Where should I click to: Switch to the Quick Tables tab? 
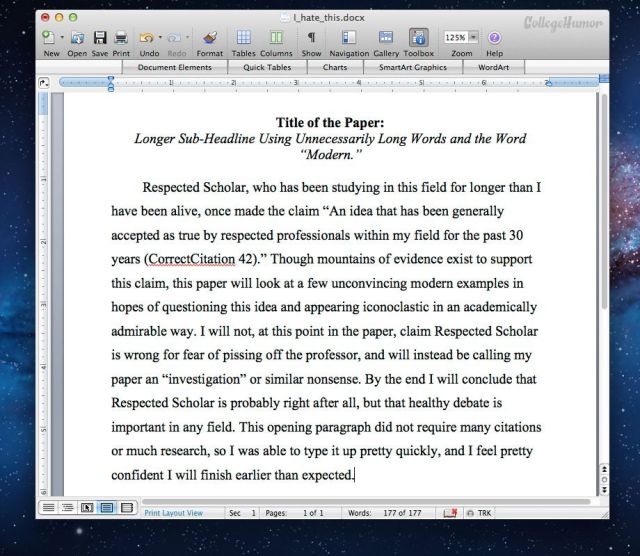click(x=267, y=67)
